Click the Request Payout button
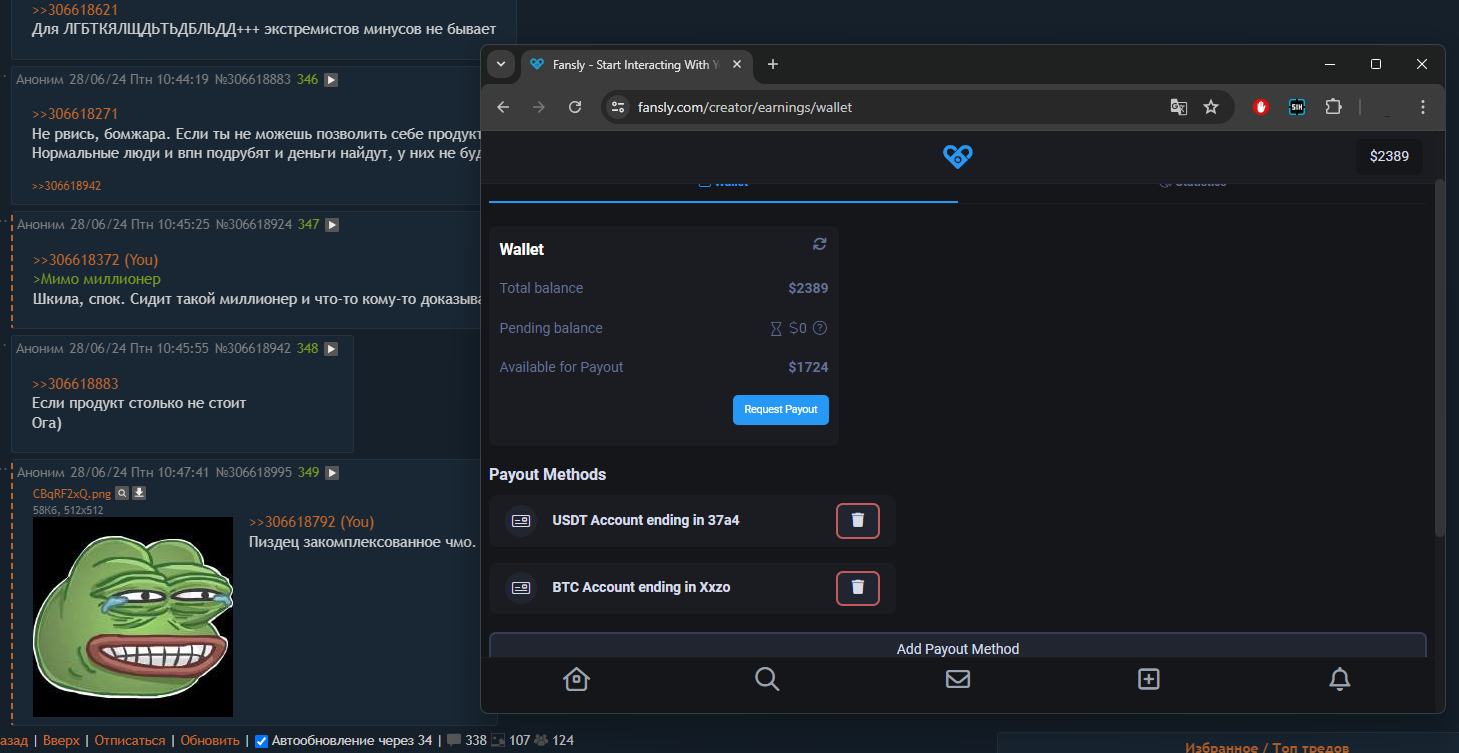 coord(781,409)
